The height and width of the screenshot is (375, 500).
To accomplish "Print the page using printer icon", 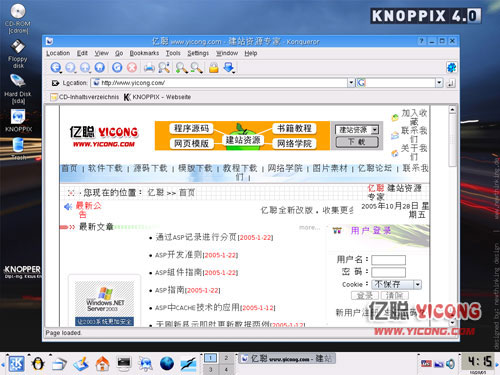I will tap(149, 68).
